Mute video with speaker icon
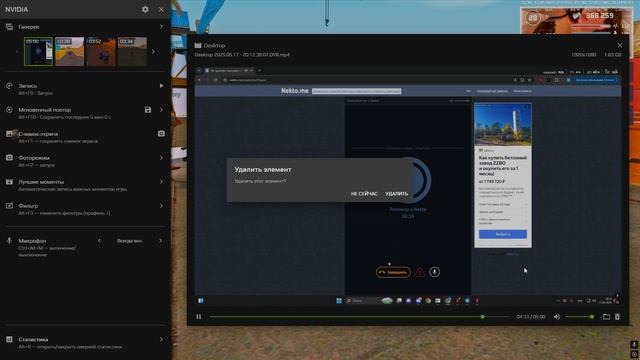This screenshot has width=640, height=360. coord(557,317)
